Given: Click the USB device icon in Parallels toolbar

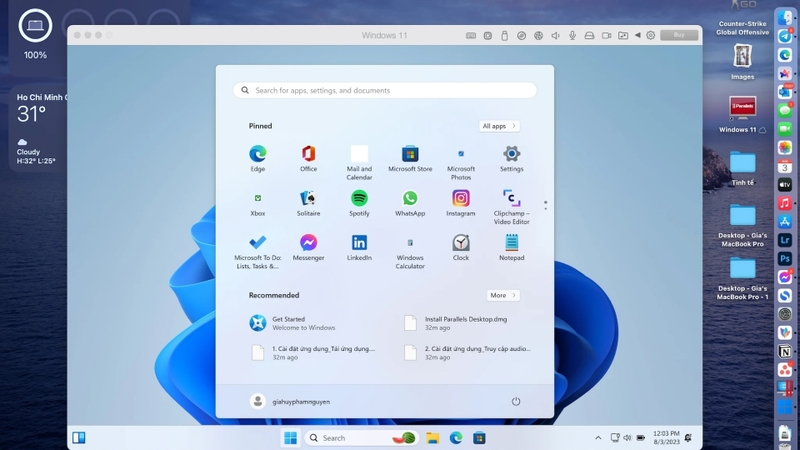Looking at the screenshot, I should pos(505,35).
